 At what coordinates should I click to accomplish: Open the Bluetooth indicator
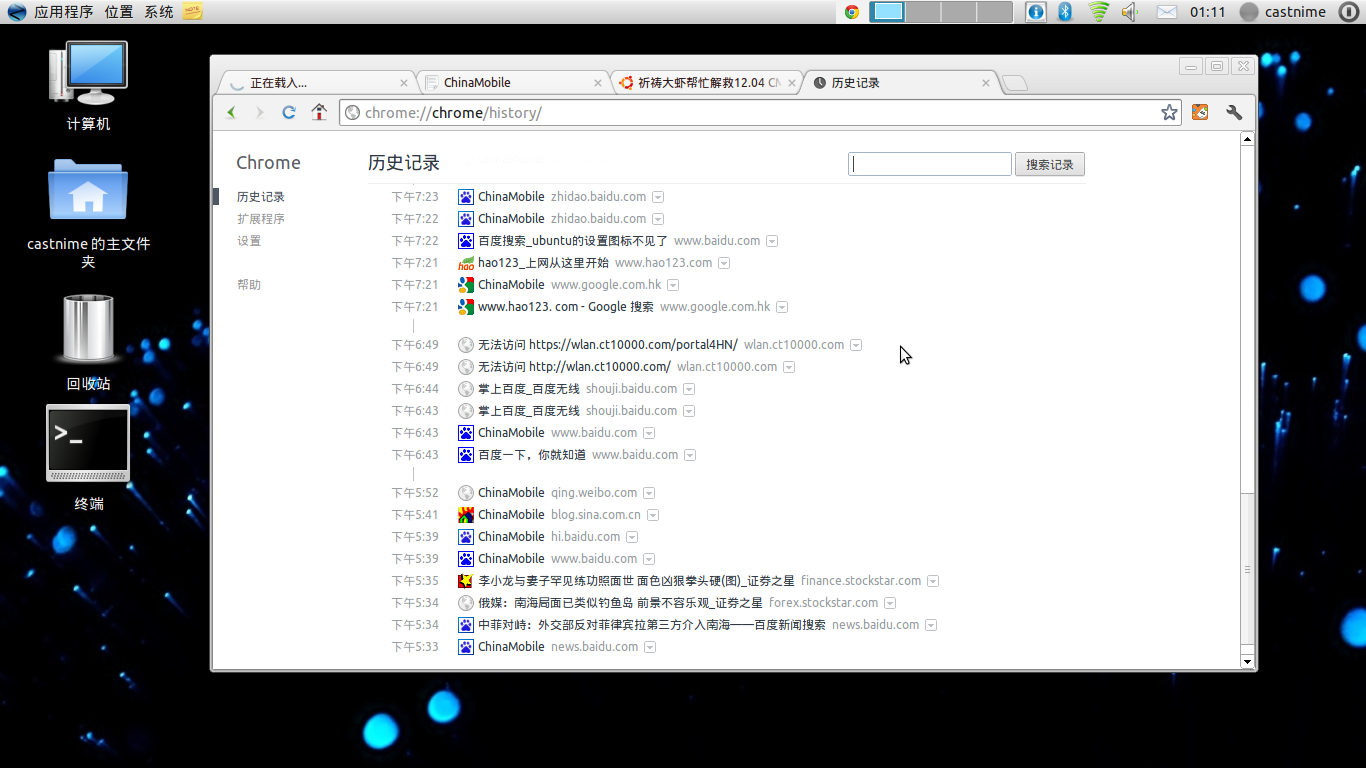[x=1065, y=12]
